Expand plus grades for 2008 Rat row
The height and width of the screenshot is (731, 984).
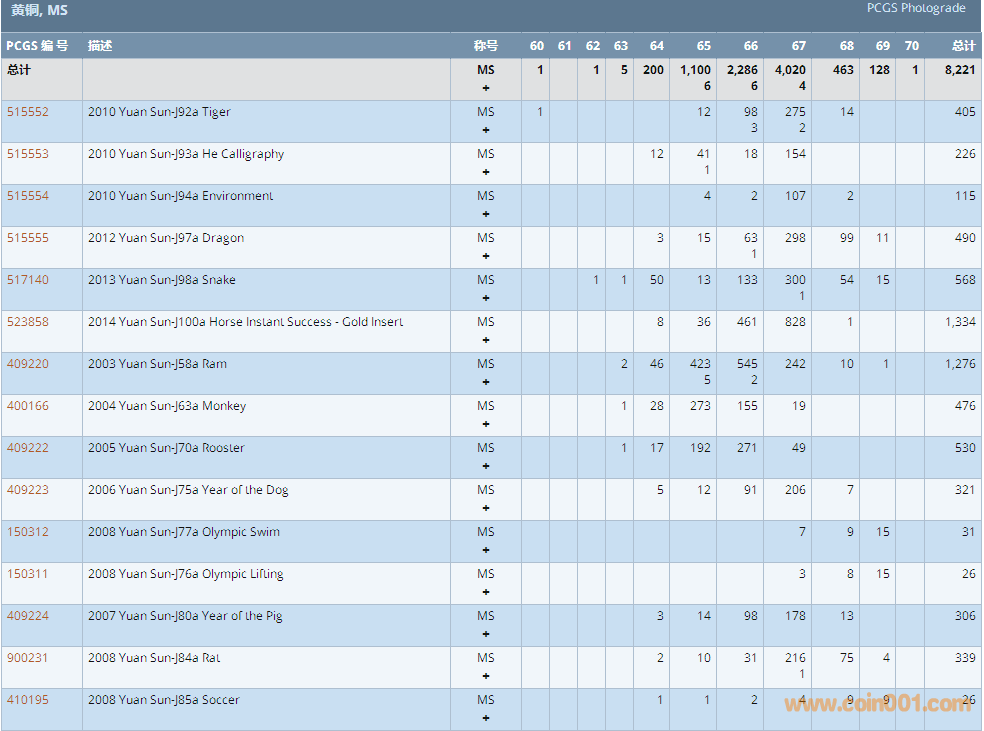[x=486, y=676]
